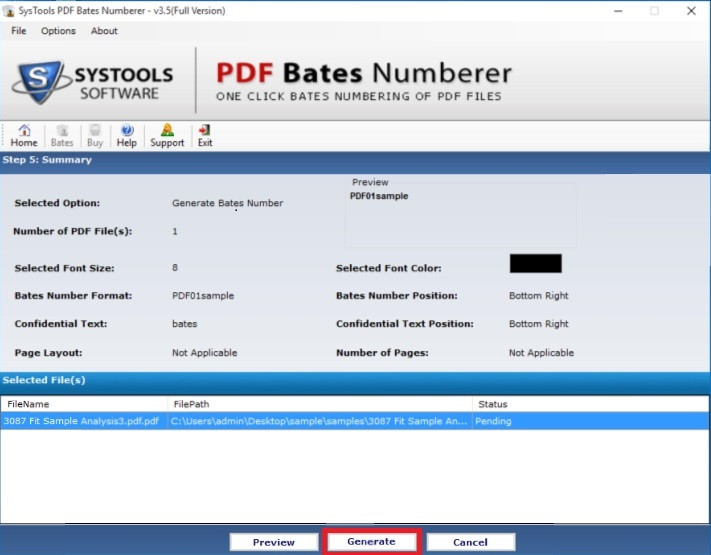
Task: Open the Options menu
Action: [58, 31]
